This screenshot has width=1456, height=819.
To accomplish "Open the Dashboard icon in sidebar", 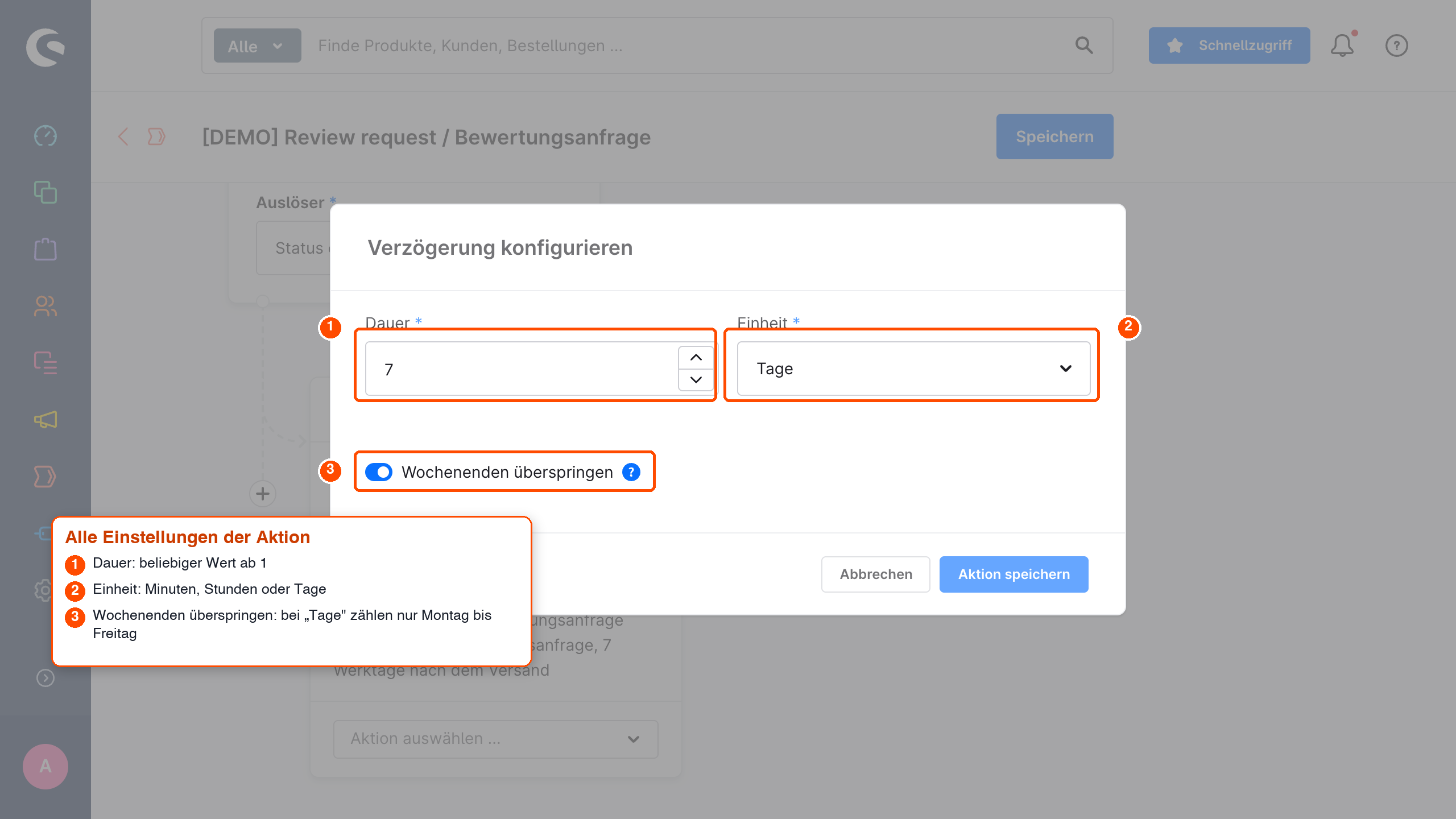I will point(45,136).
